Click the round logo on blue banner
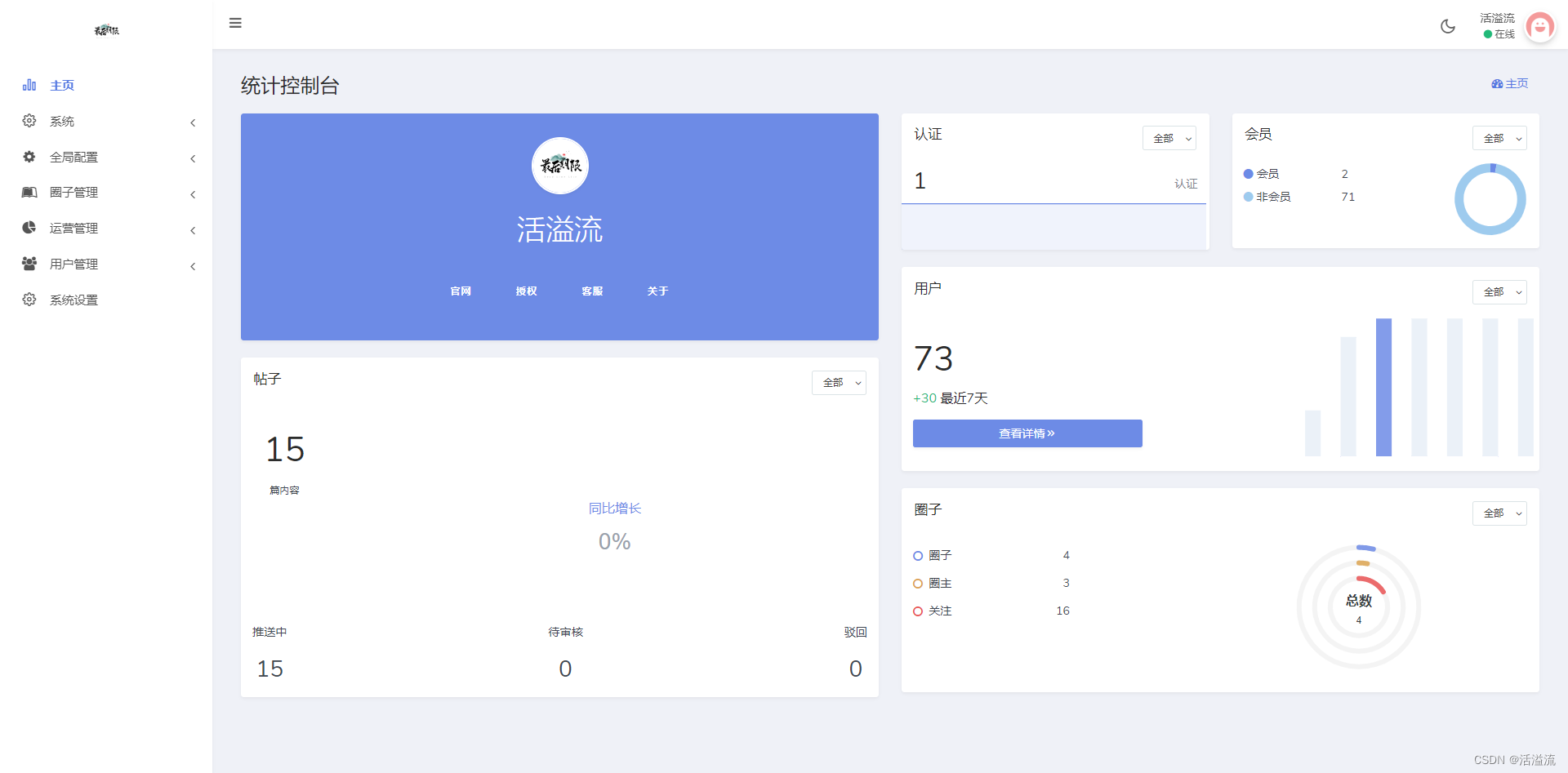Viewport: 1568px width, 773px height. 560,166
